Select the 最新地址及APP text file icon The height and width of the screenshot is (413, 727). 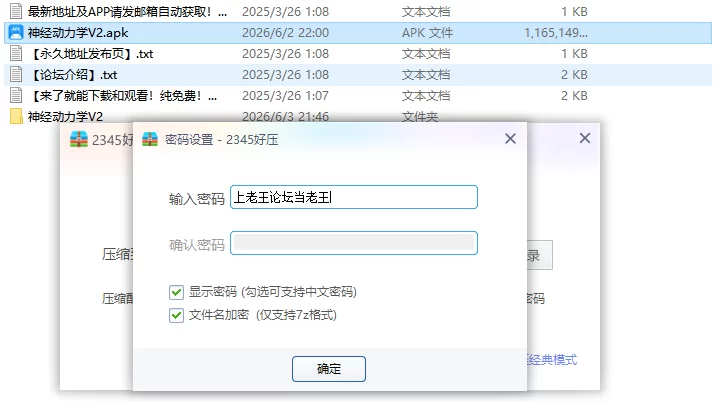tap(16, 11)
